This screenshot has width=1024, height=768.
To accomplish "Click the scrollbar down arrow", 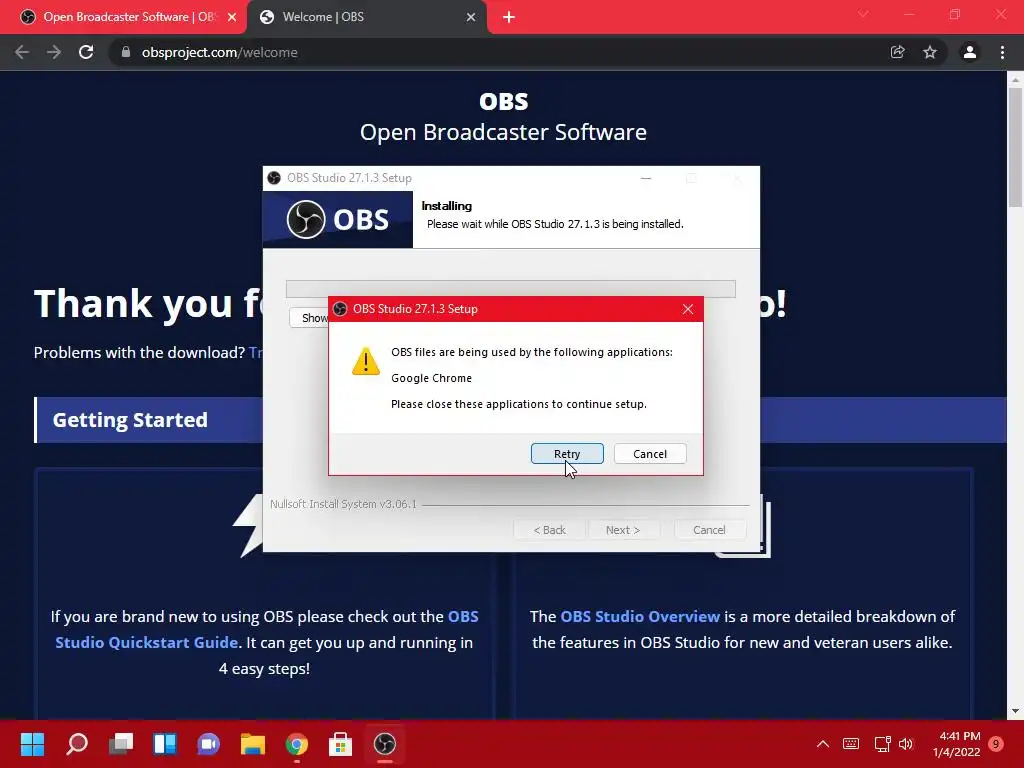I will tap(1015, 711).
